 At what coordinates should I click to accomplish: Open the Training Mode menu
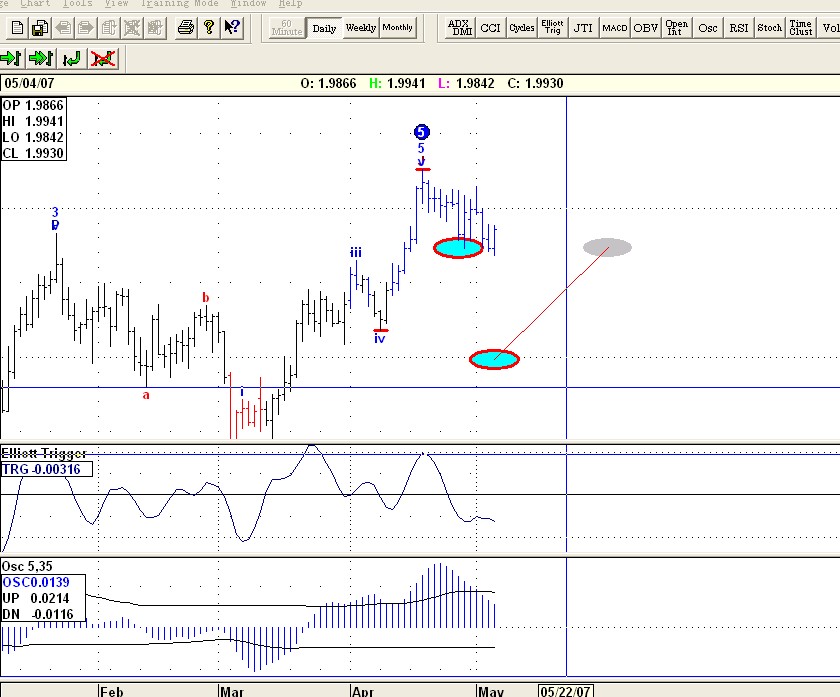(179, 3)
